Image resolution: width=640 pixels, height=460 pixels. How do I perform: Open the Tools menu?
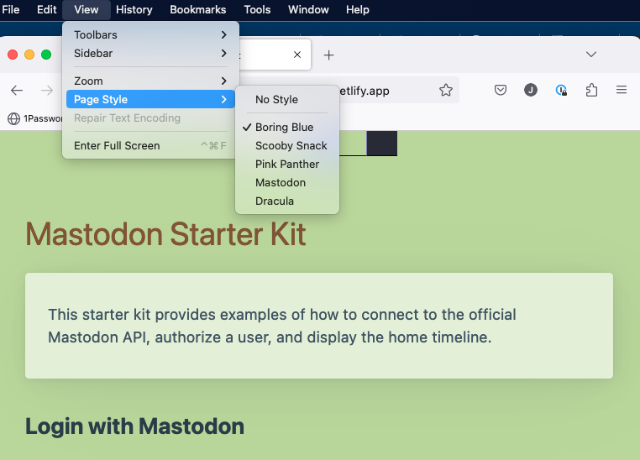coord(257,10)
